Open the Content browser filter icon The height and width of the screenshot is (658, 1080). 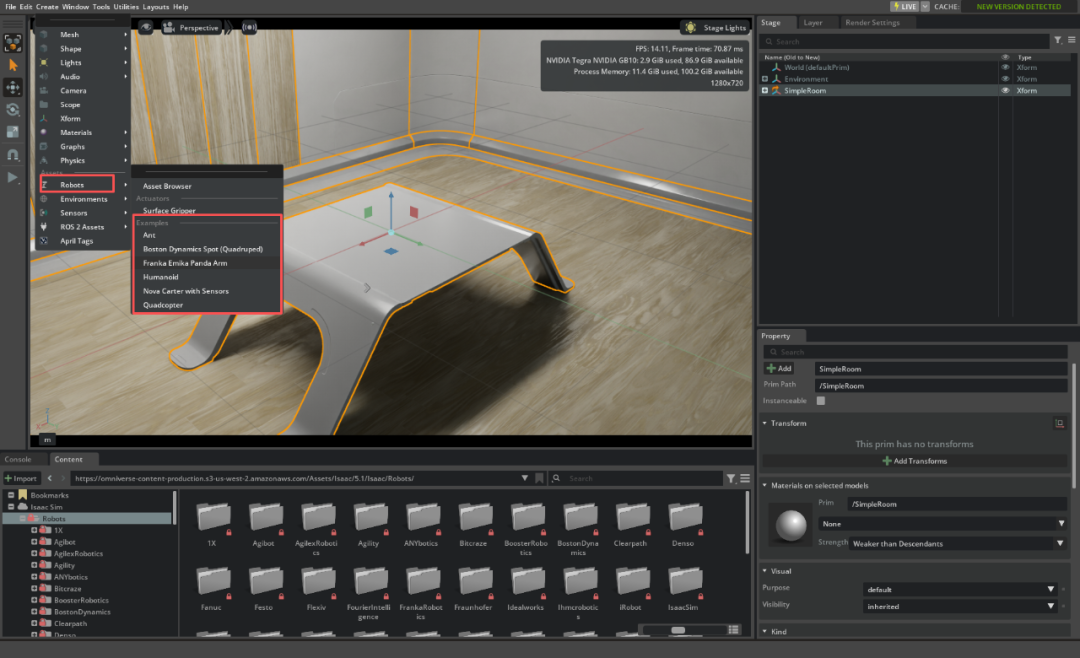coord(731,478)
